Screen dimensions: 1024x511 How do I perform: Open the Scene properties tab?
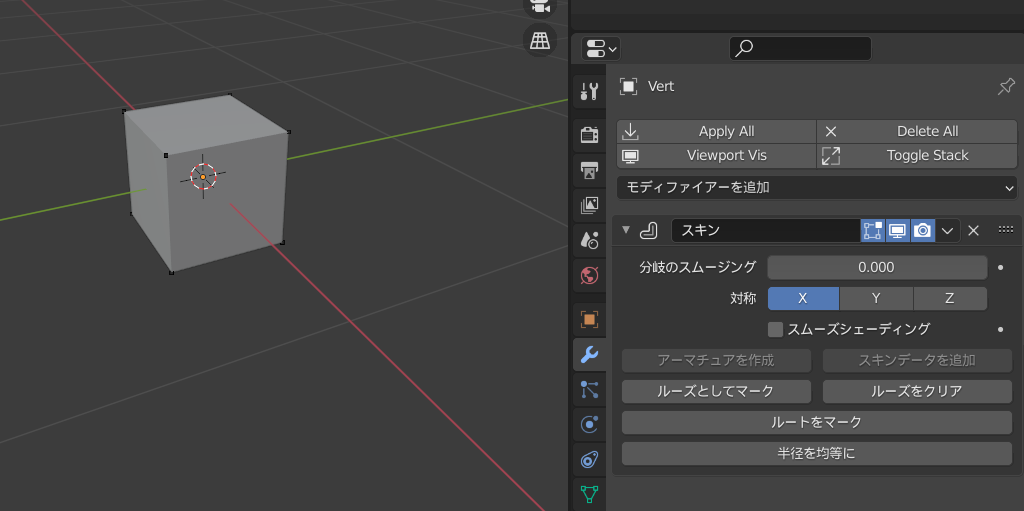(x=589, y=241)
